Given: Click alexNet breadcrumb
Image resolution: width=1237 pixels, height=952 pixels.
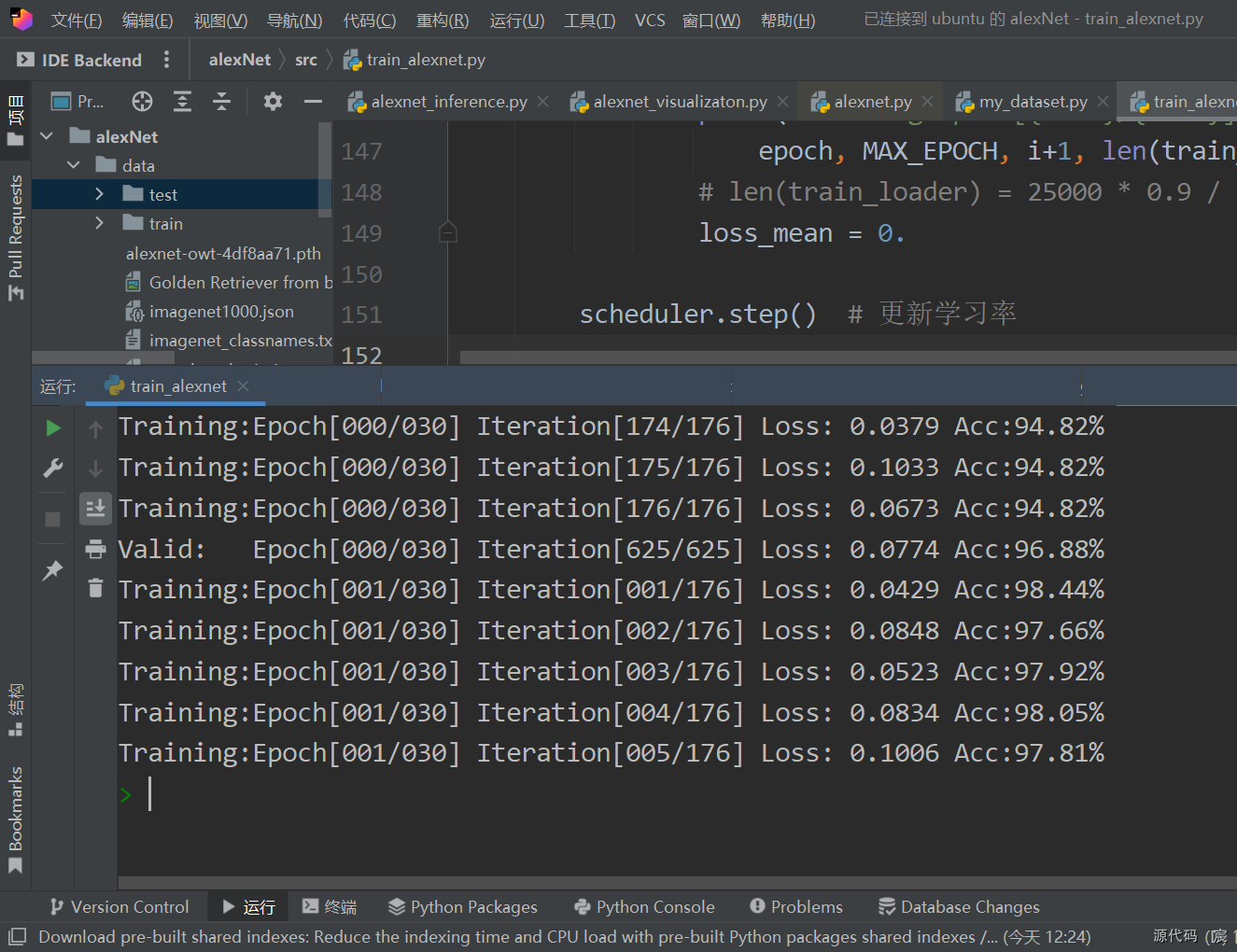Looking at the screenshot, I should click(239, 60).
